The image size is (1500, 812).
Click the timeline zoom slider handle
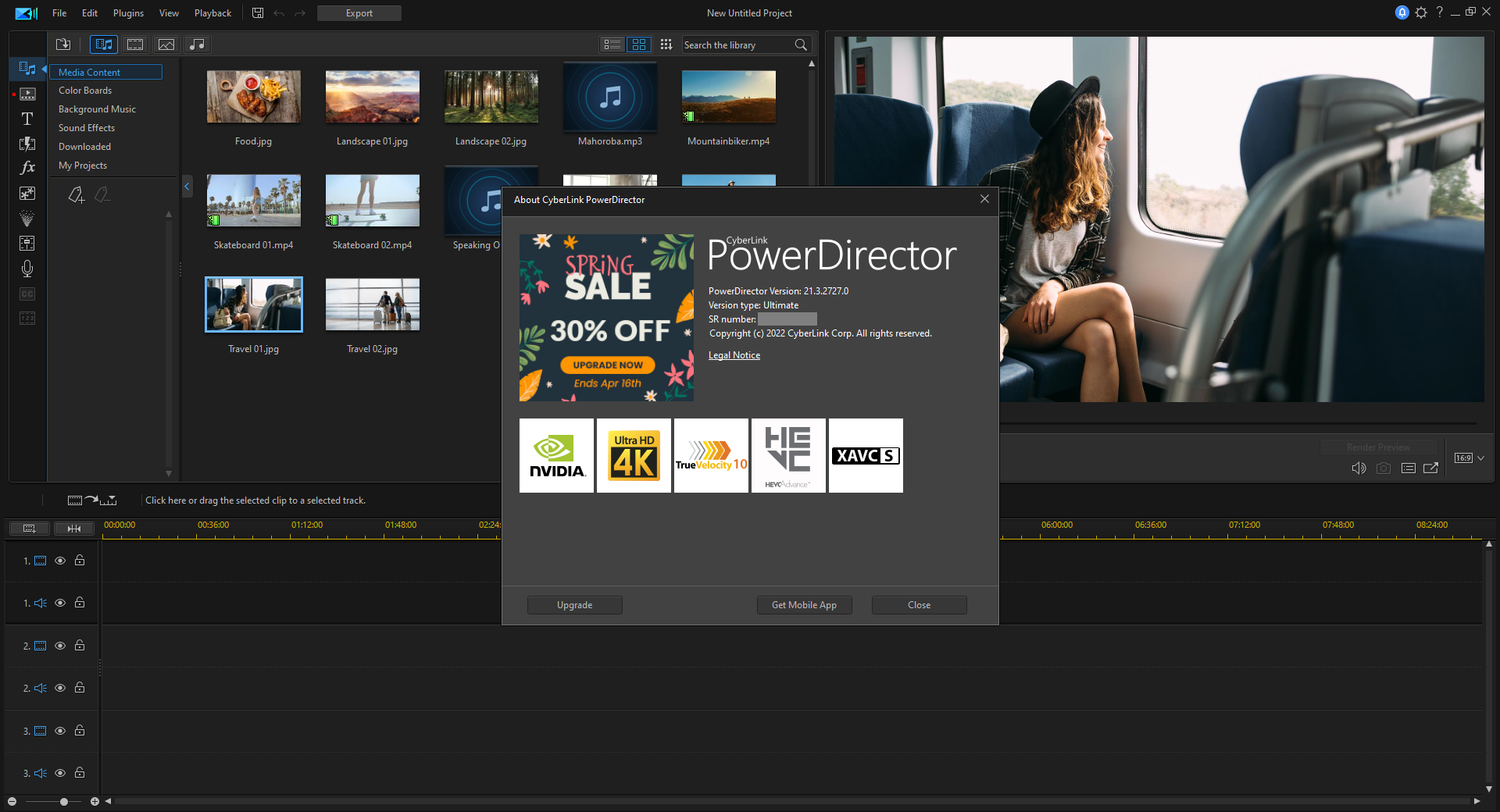(64, 801)
